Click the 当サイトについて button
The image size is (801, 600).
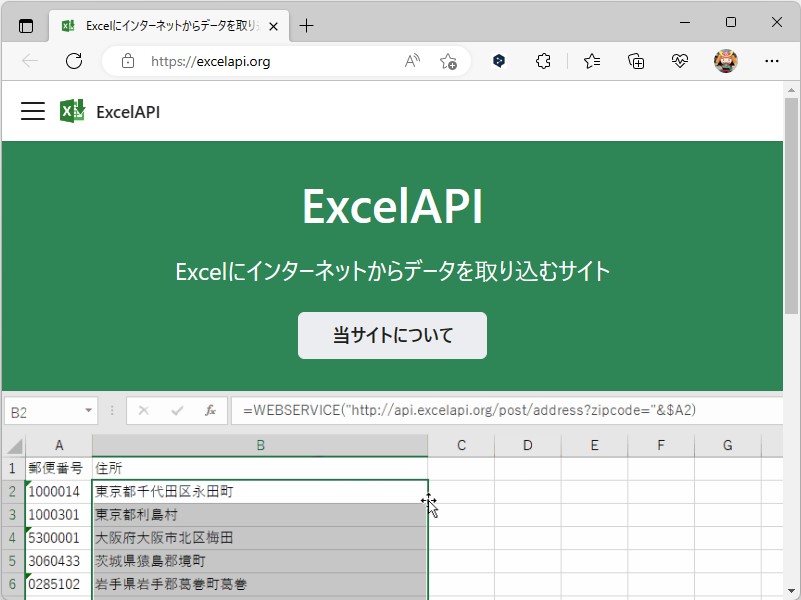pos(391,336)
